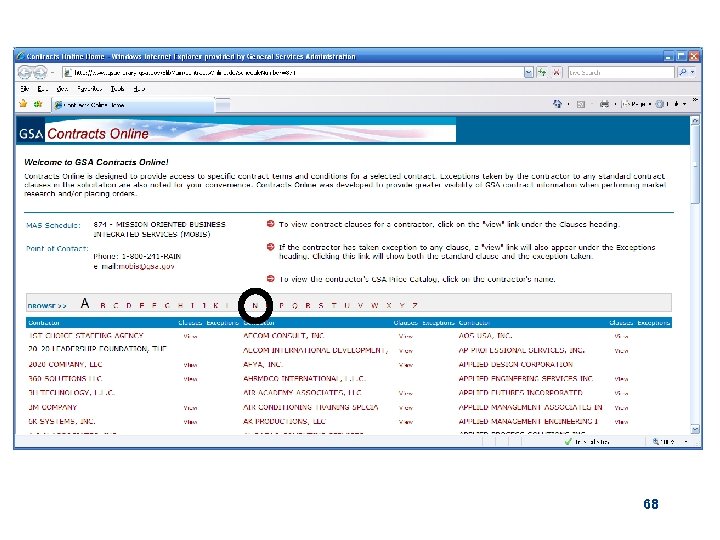This screenshot has width=720, height=540.
Task: Open AECOM CONSULT, INC. contractor link
Action: (284, 336)
